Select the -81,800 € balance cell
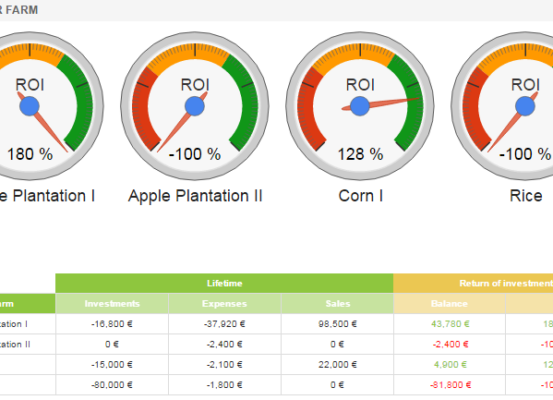Screen dimensions: 553x400 (450, 385)
